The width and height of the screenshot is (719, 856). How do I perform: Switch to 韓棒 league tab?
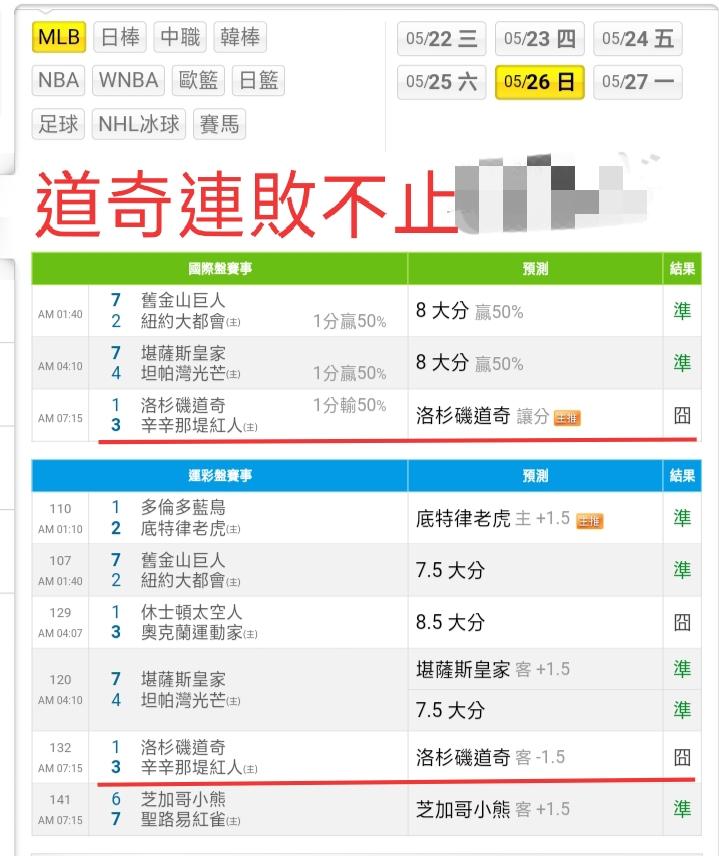click(x=240, y=37)
